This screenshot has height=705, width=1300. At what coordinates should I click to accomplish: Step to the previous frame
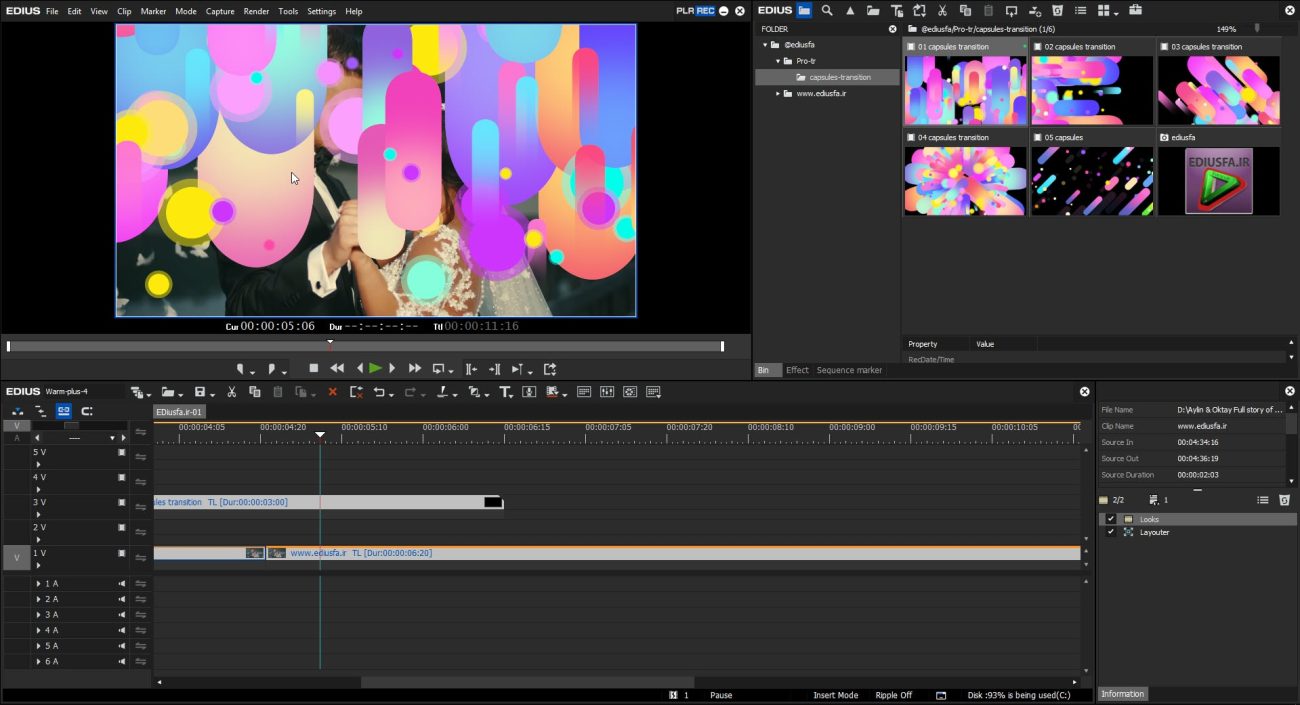click(x=360, y=368)
